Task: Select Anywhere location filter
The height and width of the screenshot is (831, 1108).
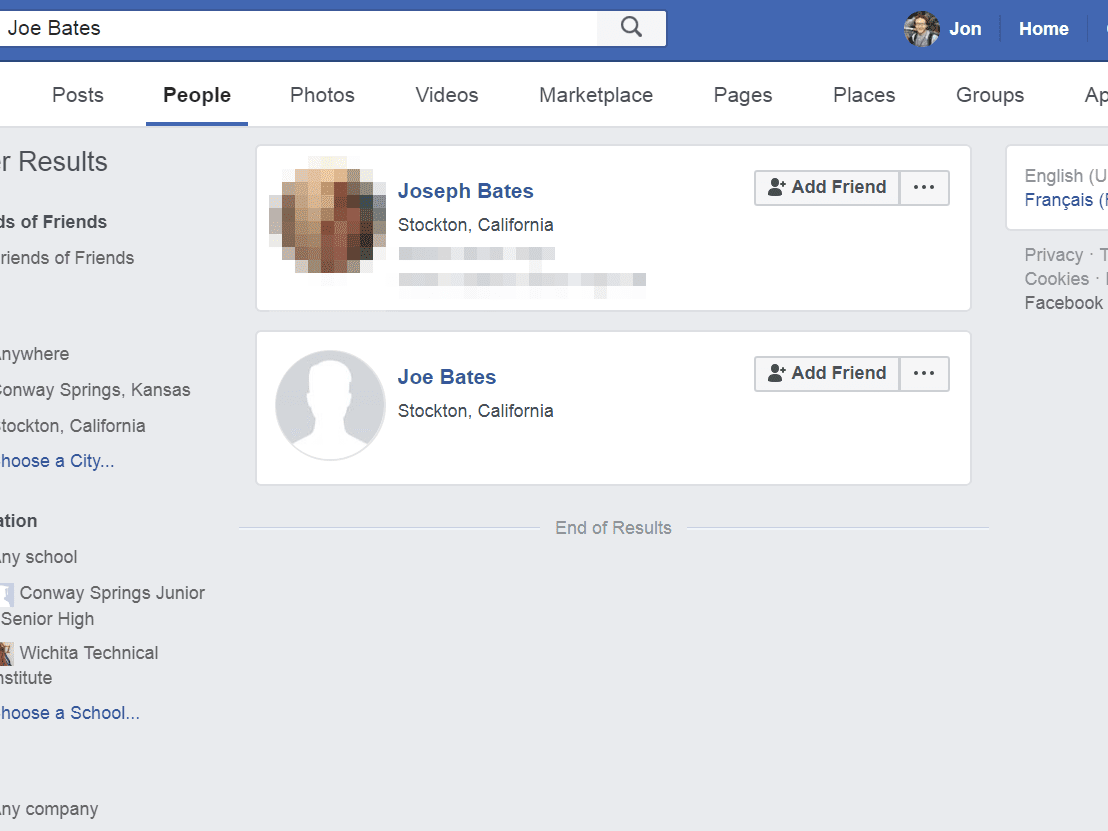Action: pyautogui.click(x=34, y=354)
